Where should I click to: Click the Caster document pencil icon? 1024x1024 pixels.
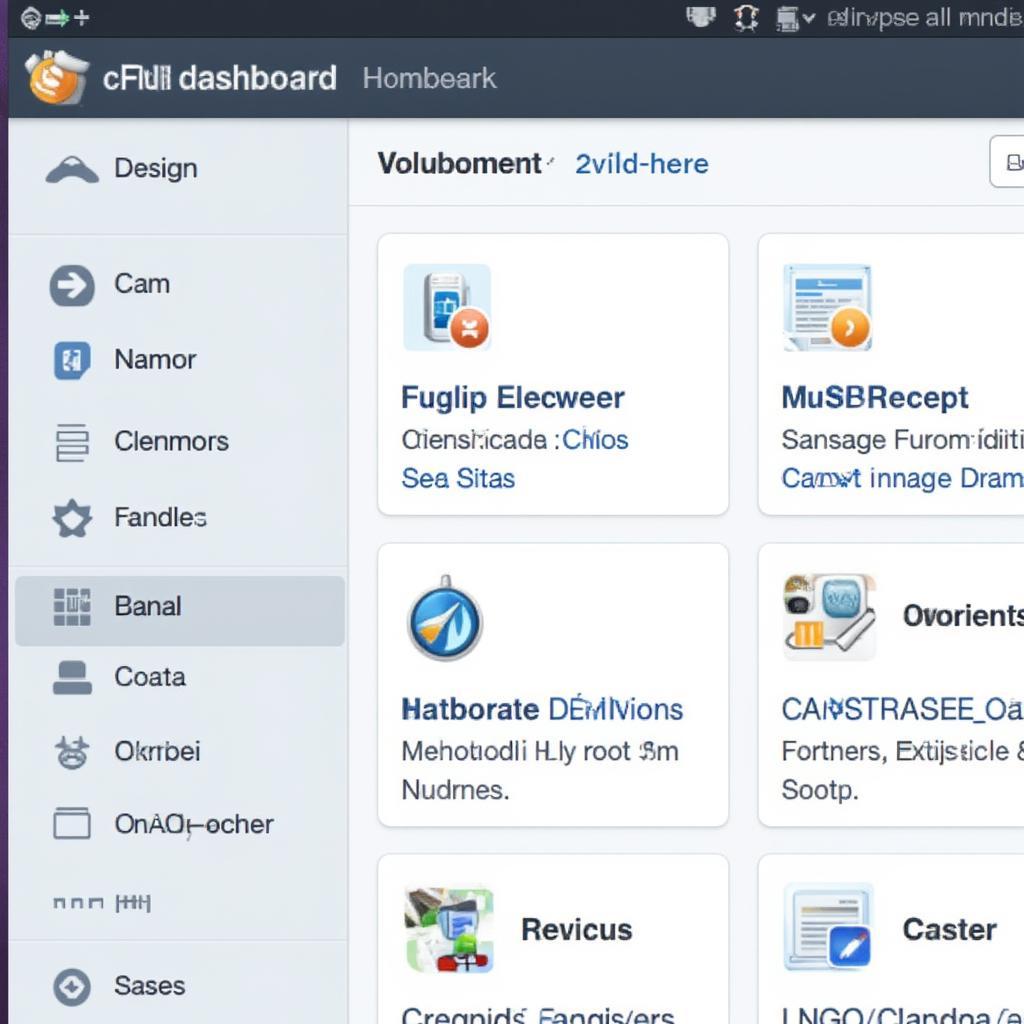(x=828, y=927)
